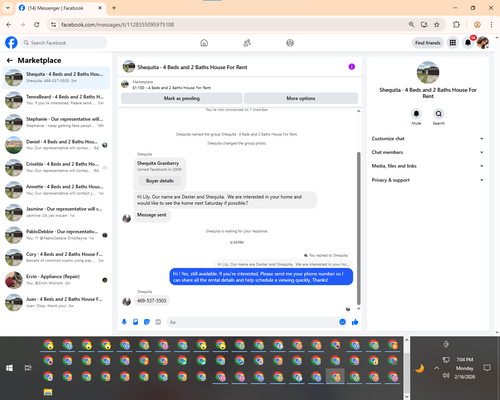
Task: Open Annette conversation
Action: pos(56,190)
